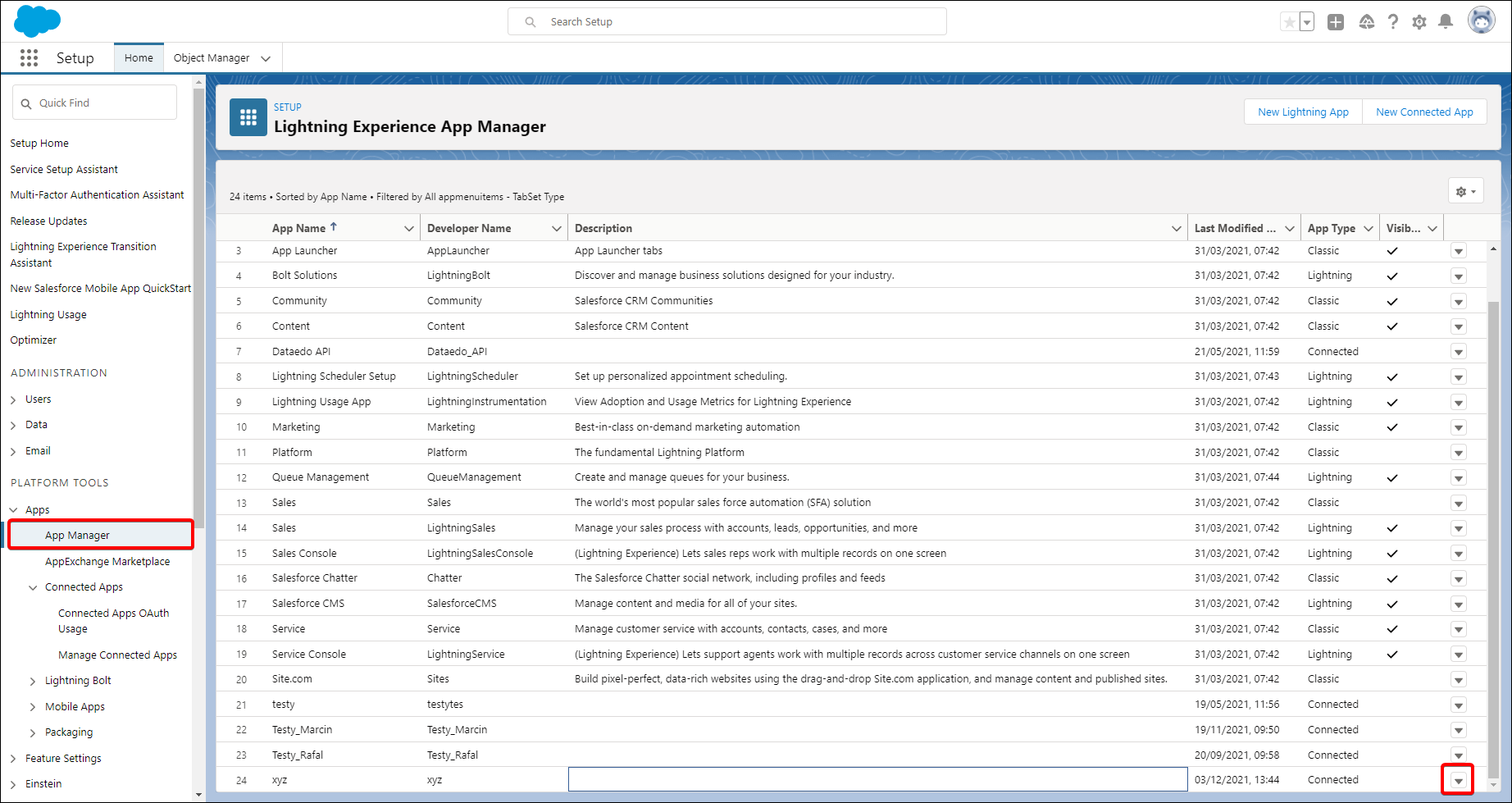The height and width of the screenshot is (803, 1512).
Task: Open the App Launcher grid icon
Action: pyautogui.click(x=29, y=57)
